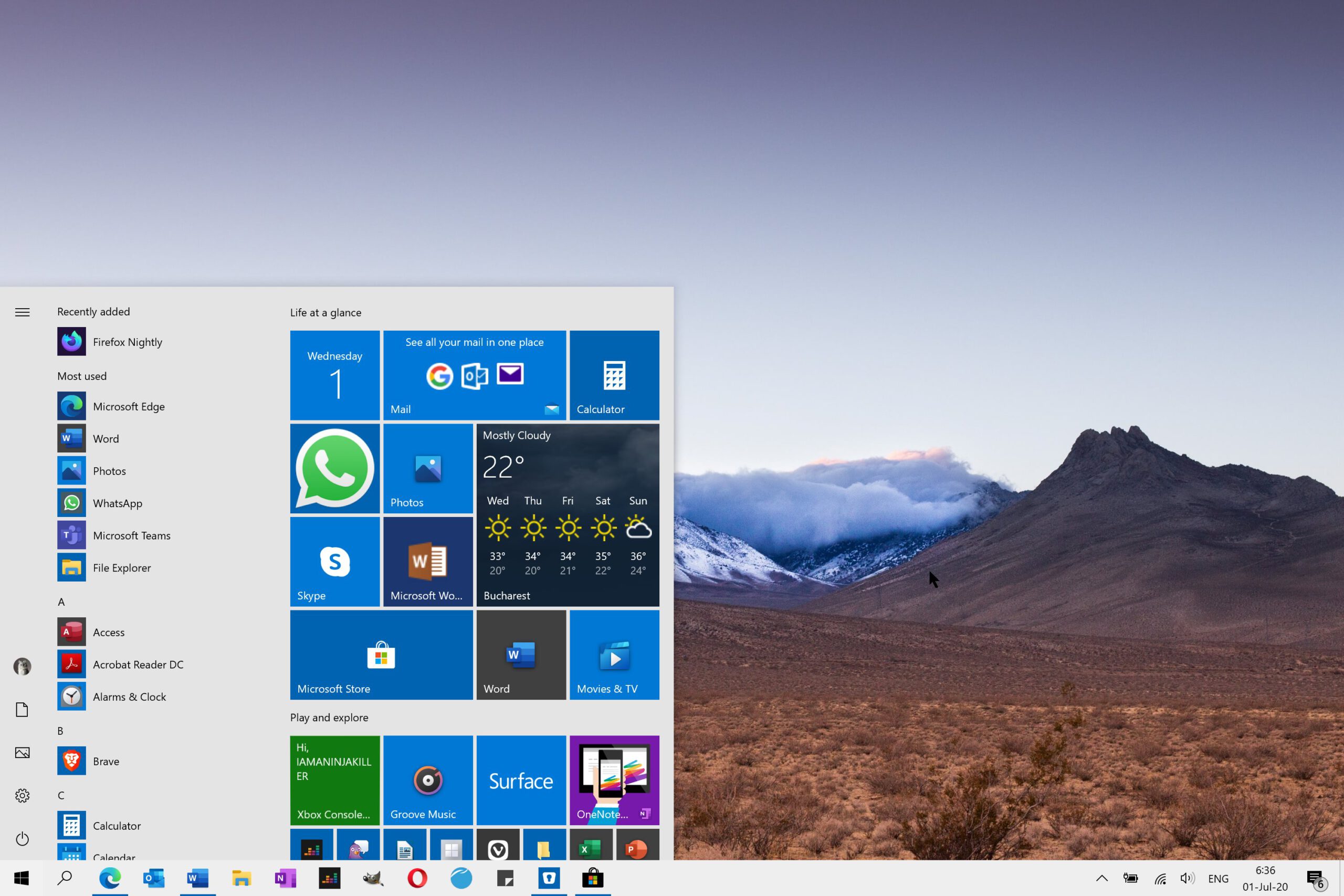Open the small folder tile

tap(544, 845)
